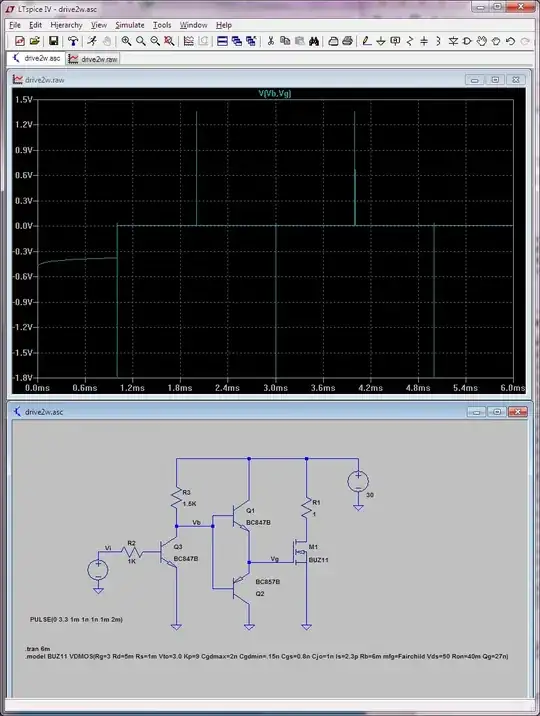Open the Tools menu

[162, 25]
